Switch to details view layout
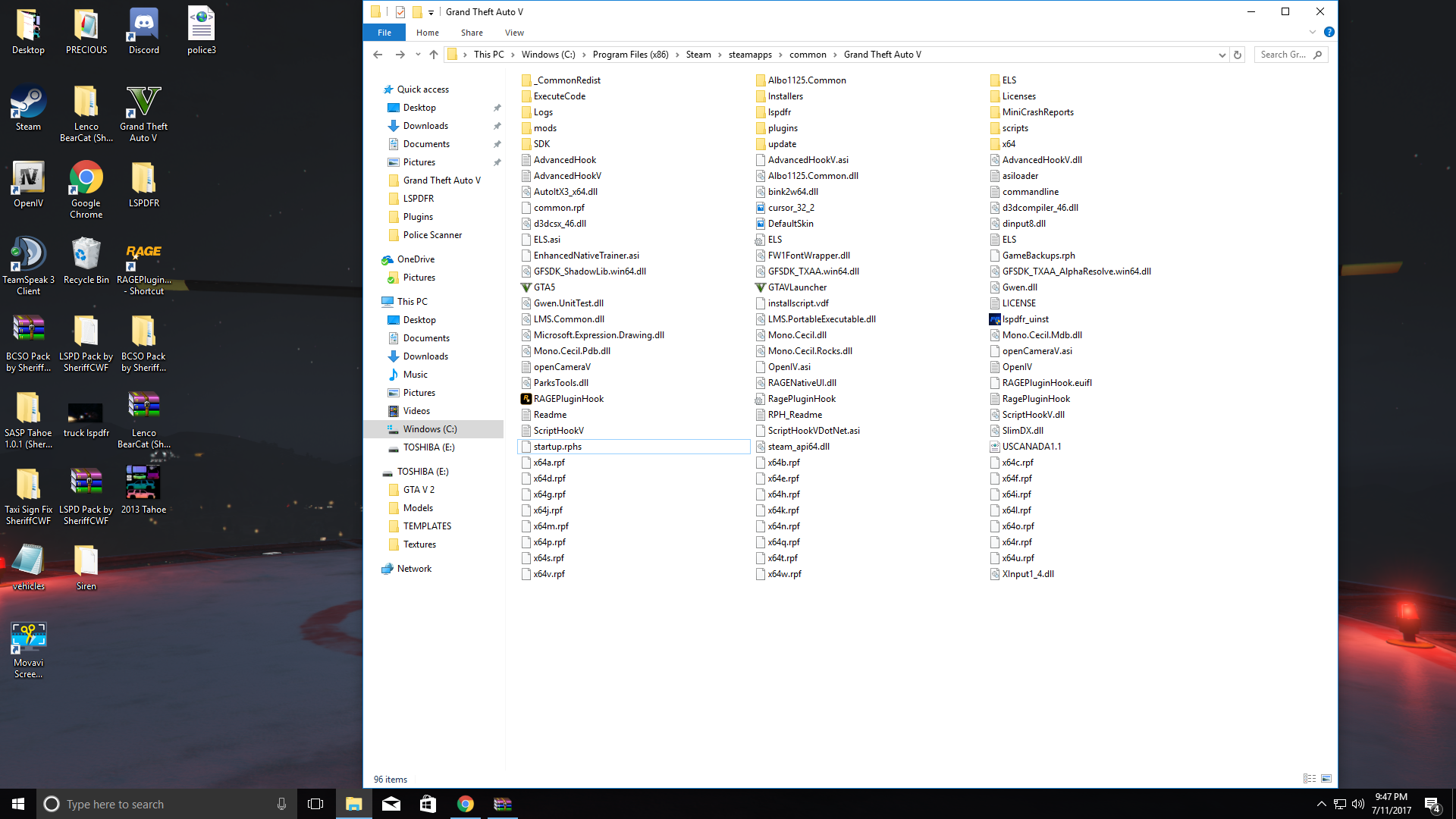Viewport: 1456px width, 819px height. tap(1310, 779)
